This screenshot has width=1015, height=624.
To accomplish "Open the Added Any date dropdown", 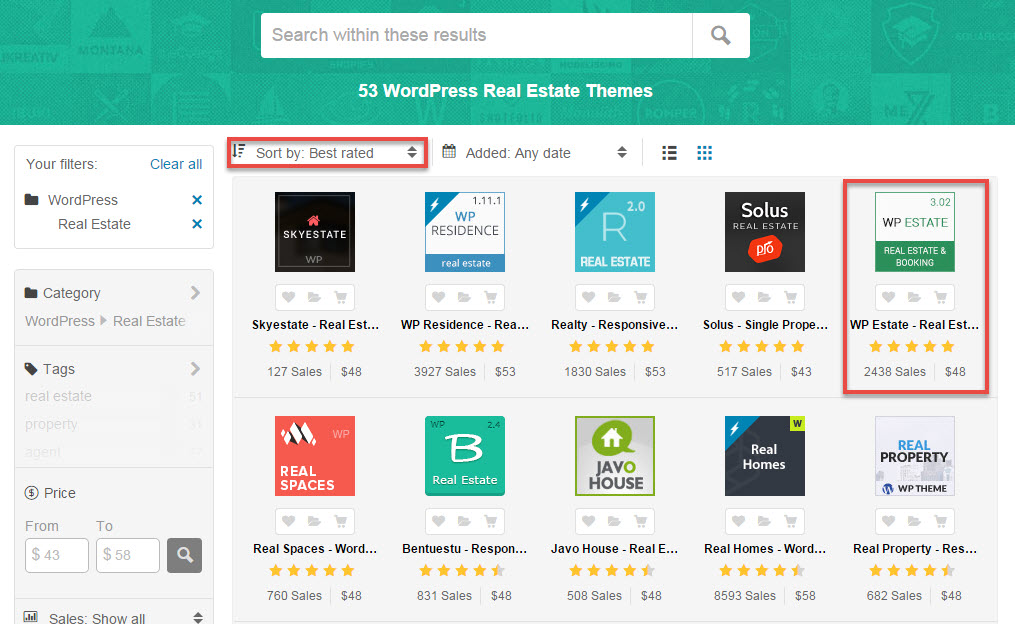I will coord(534,153).
